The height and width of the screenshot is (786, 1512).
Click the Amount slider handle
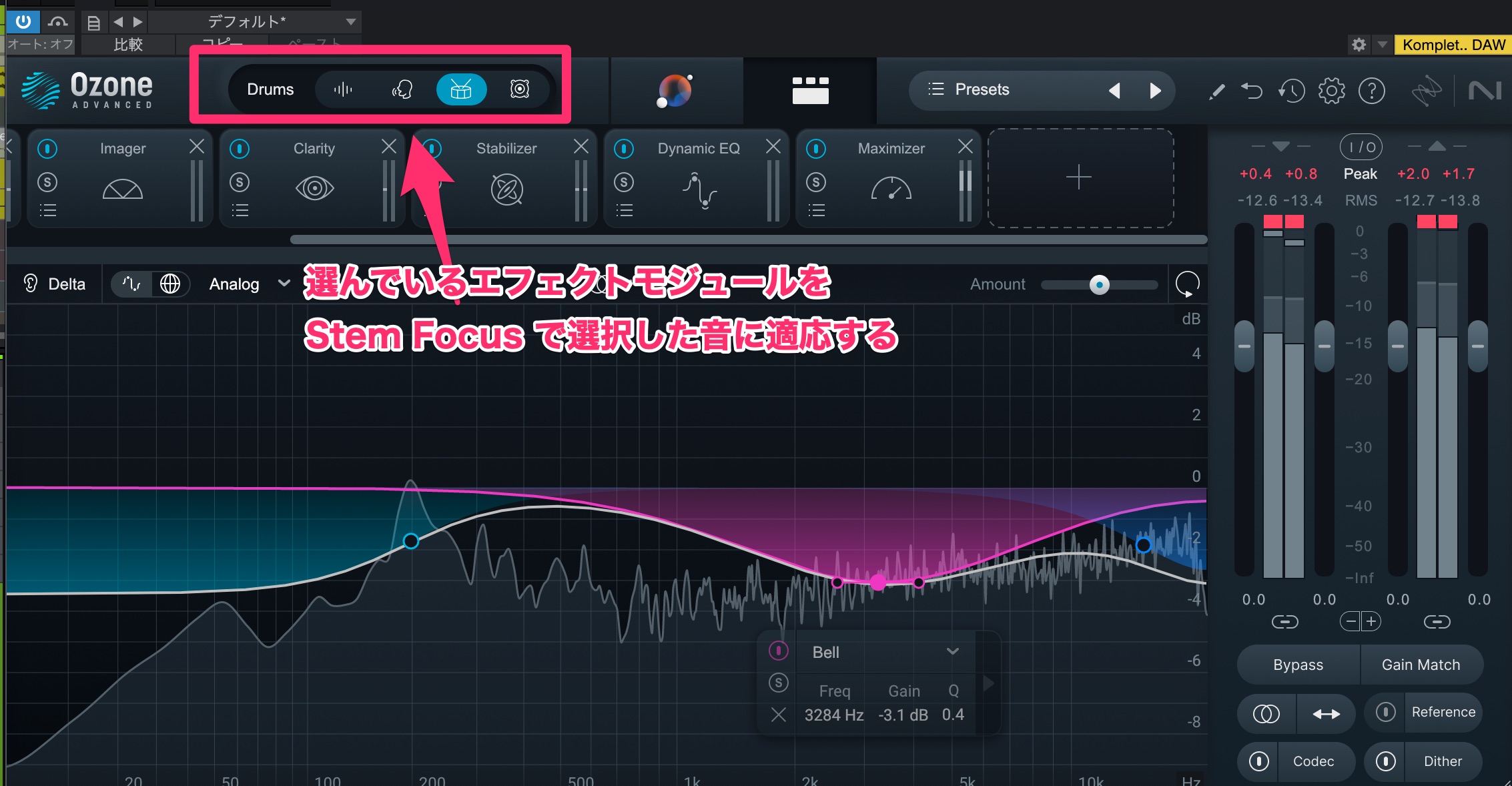(x=1099, y=285)
